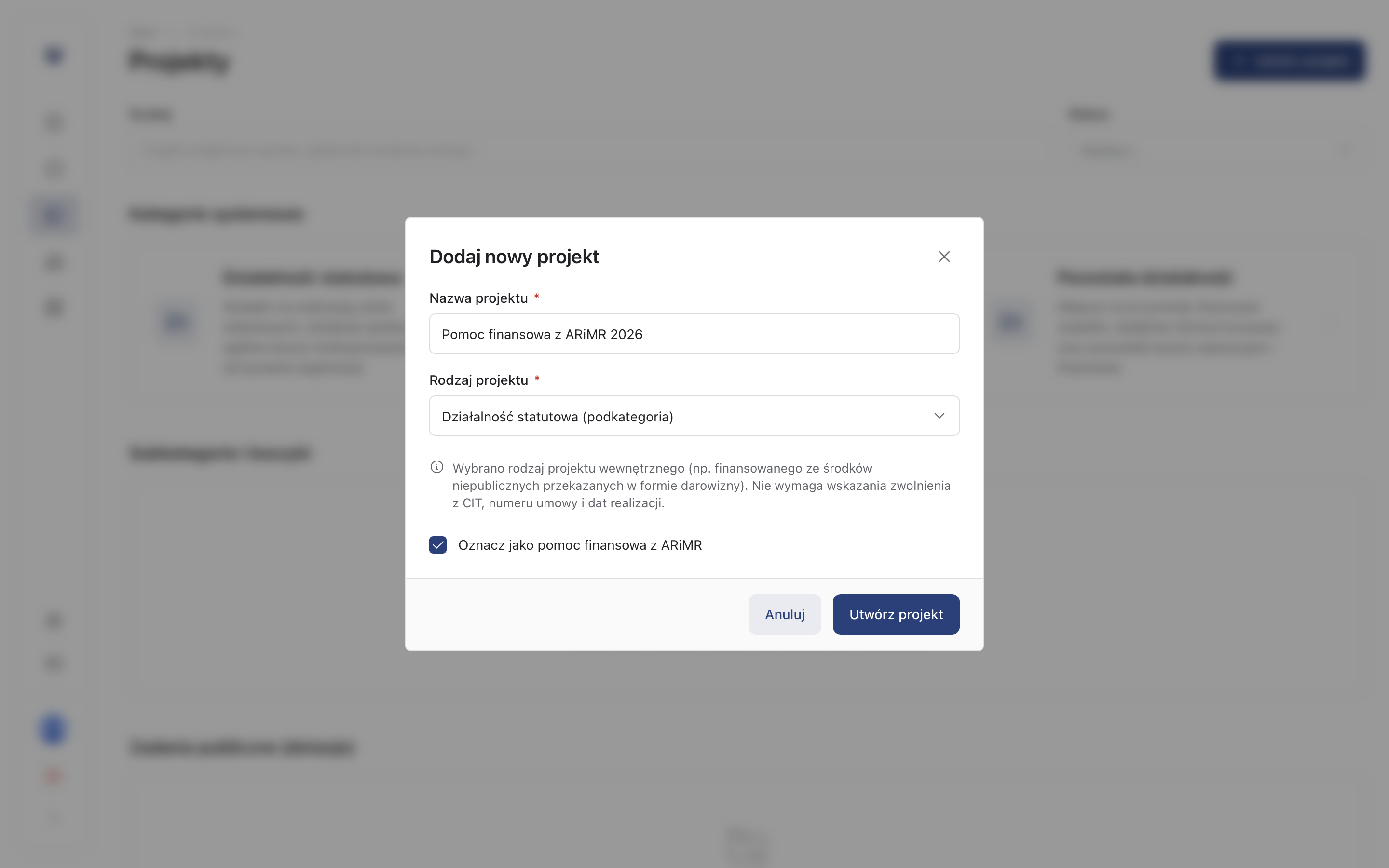
Task: Click the highlighted active icon in sidebar
Action: click(x=54, y=215)
